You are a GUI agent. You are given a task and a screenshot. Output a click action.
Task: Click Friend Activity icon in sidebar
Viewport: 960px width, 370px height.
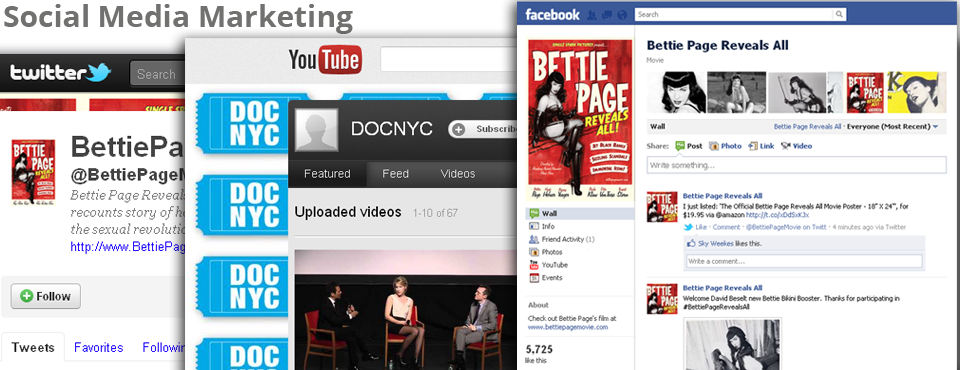pyautogui.click(x=533, y=240)
